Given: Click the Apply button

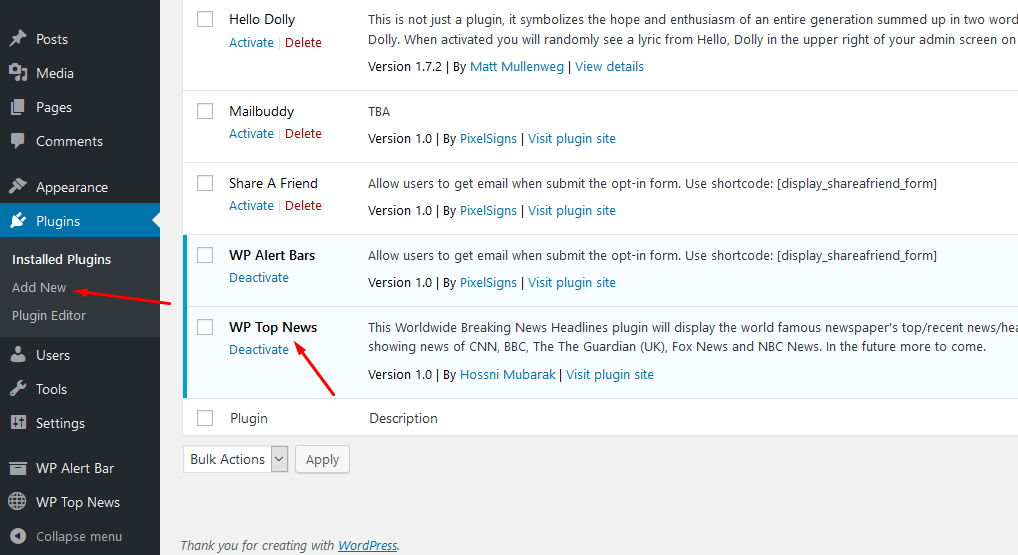Looking at the screenshot, I should coord(323,459).
